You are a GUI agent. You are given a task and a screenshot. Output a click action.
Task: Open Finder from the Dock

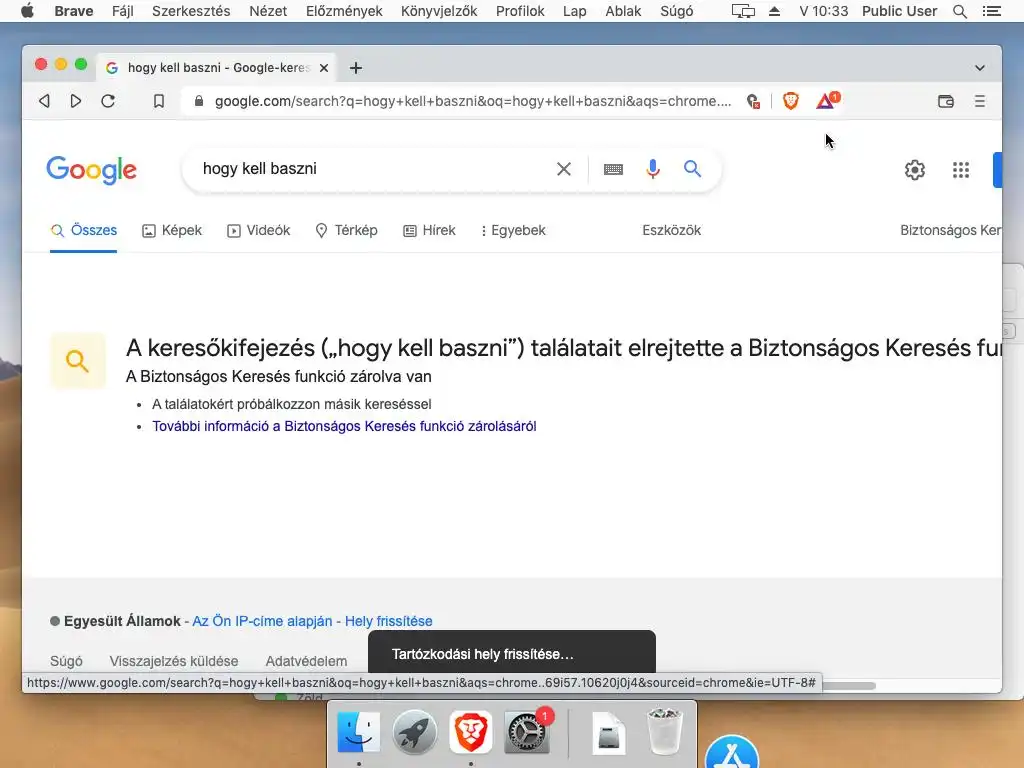coord(359,732)
